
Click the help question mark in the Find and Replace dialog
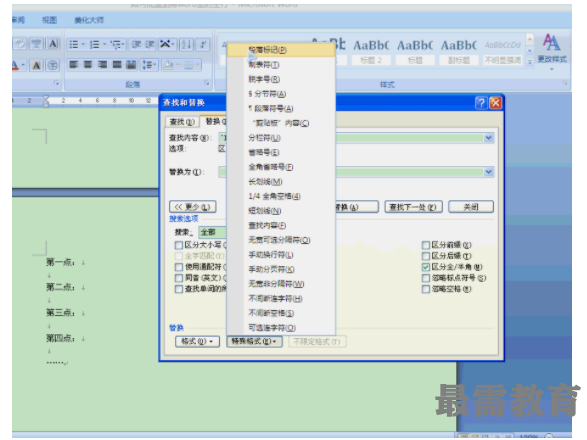[x=481, y=103]
